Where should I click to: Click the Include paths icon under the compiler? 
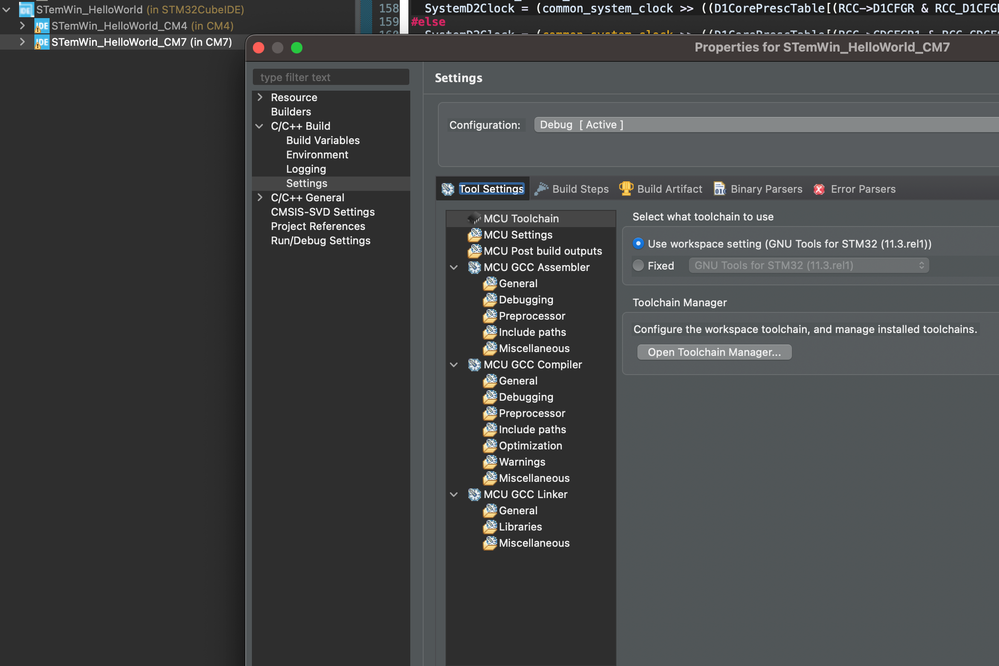491,429
